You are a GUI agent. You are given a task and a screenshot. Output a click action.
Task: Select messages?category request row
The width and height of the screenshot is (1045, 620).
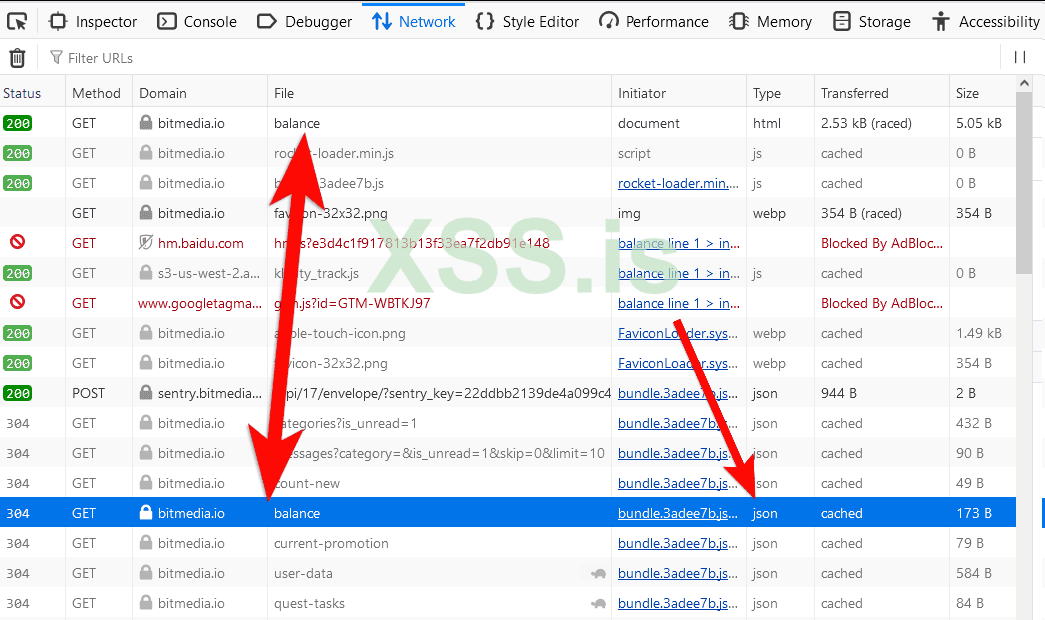point(508,453)
